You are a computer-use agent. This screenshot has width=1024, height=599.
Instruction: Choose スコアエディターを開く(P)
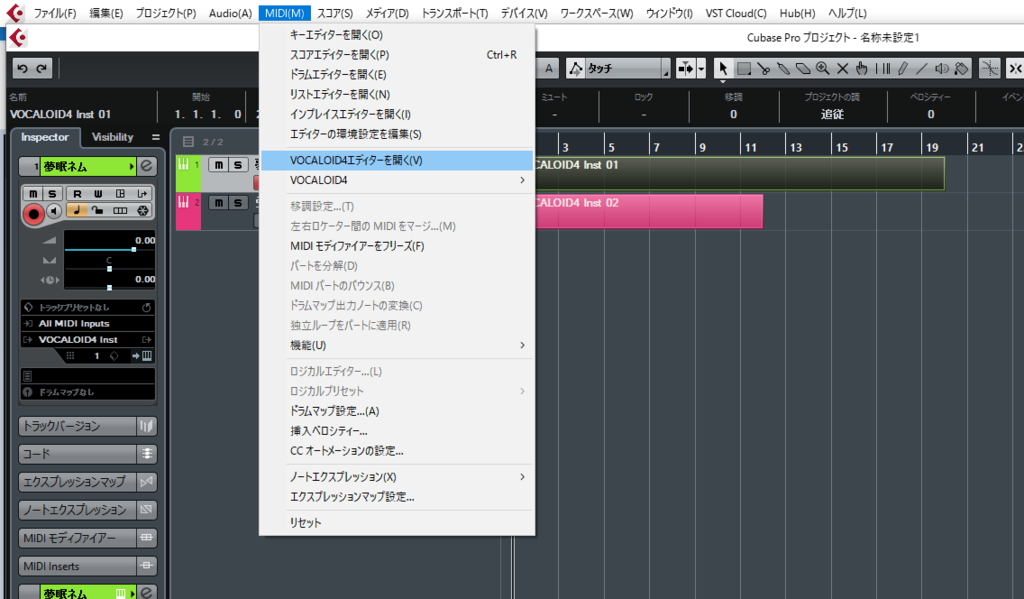[x=397, y=55]
